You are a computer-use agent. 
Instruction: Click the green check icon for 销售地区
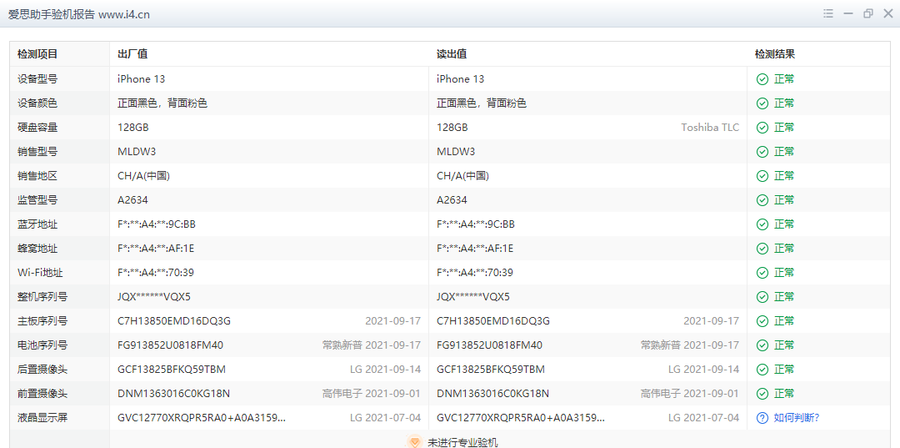(762, 176)
